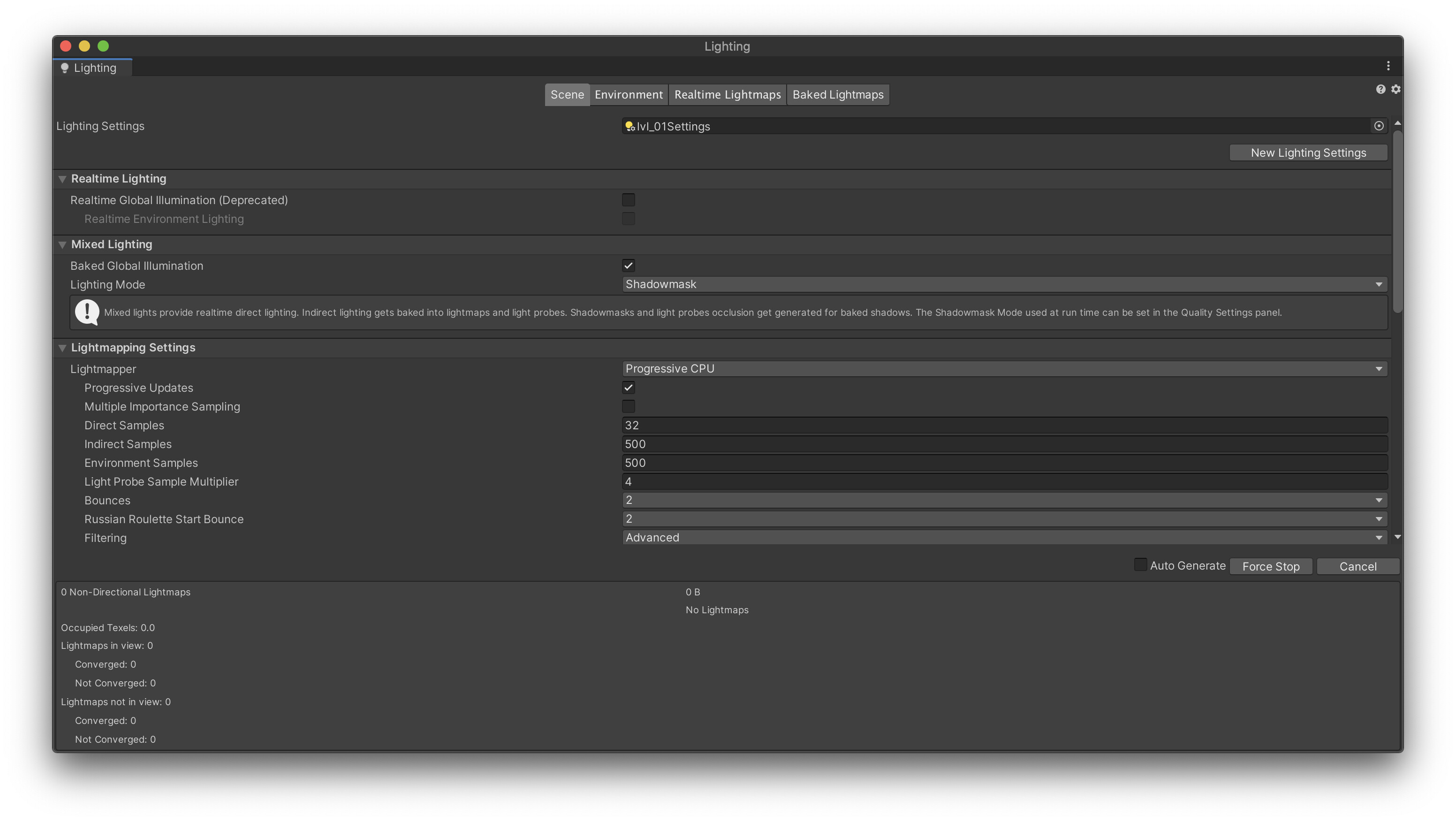Disable Baked Global Illumination
The height and width of the screenshot is (822, 1456).
tap(628, 265)
